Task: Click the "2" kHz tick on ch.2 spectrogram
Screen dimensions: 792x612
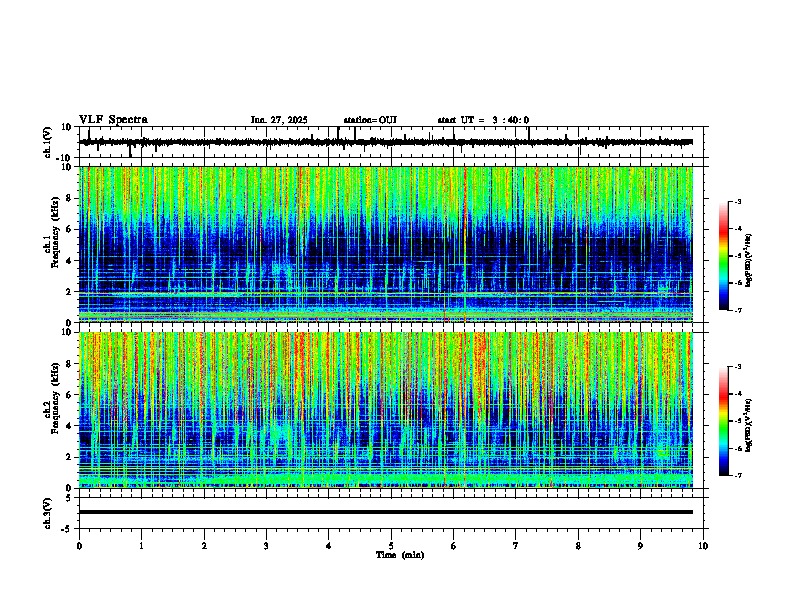Action: (69, 457)
